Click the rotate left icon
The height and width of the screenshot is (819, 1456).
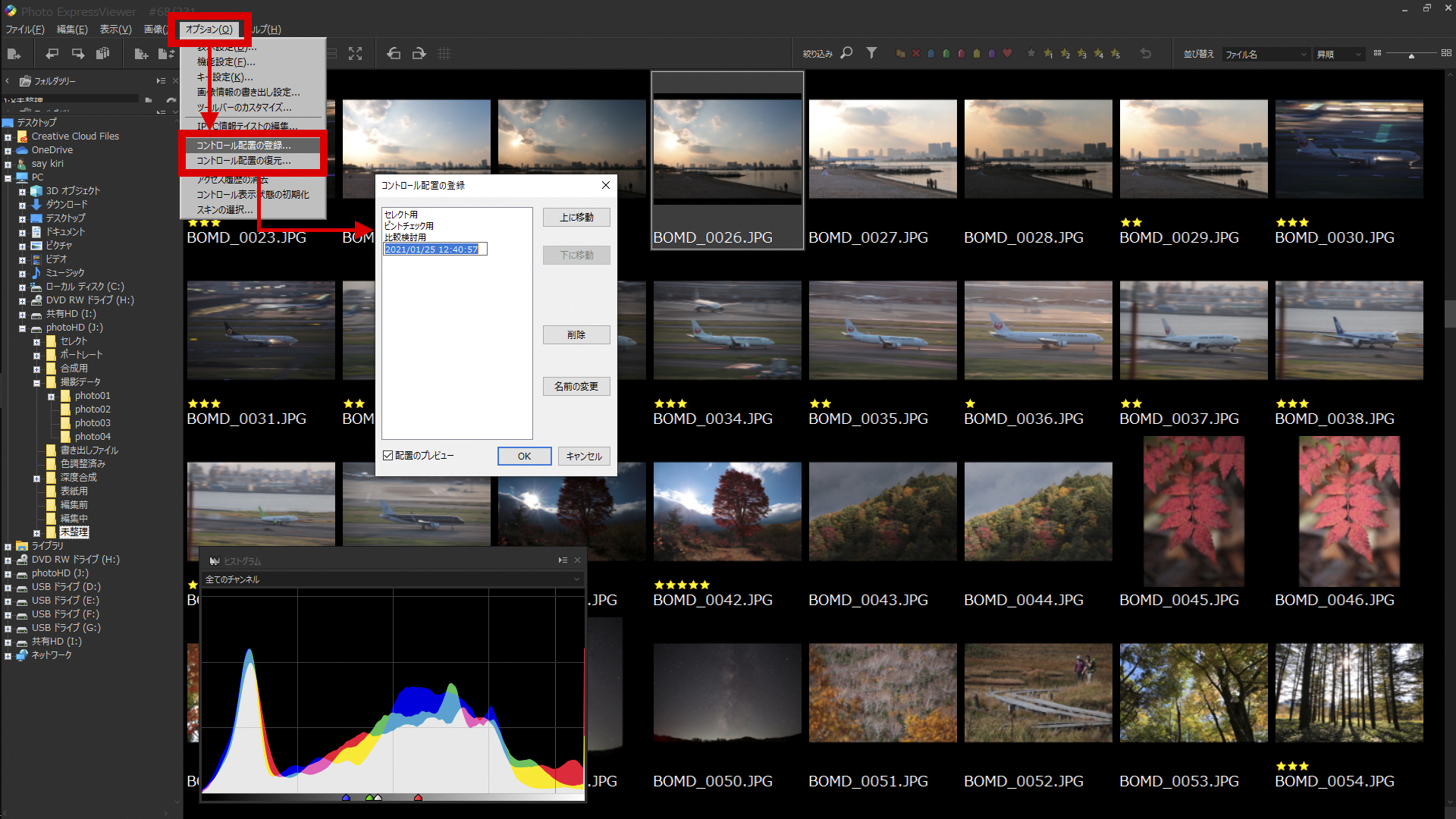coord(394,54)
